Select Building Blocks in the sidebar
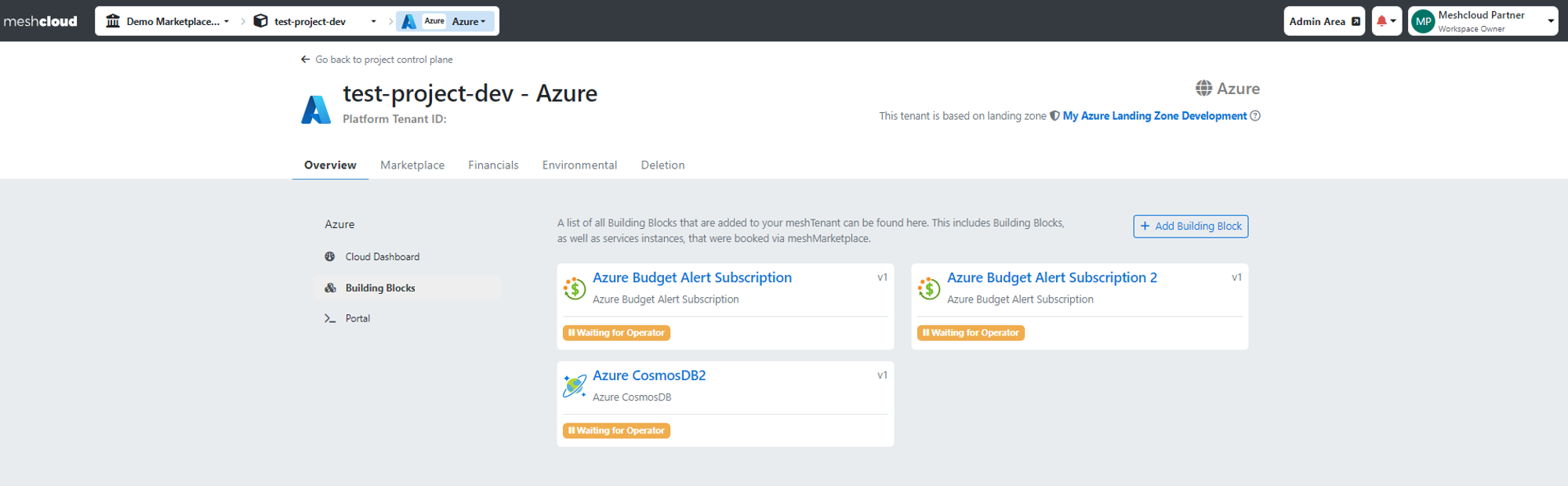The height and width of the screenshot is (486, 1568). click(407, 288)
